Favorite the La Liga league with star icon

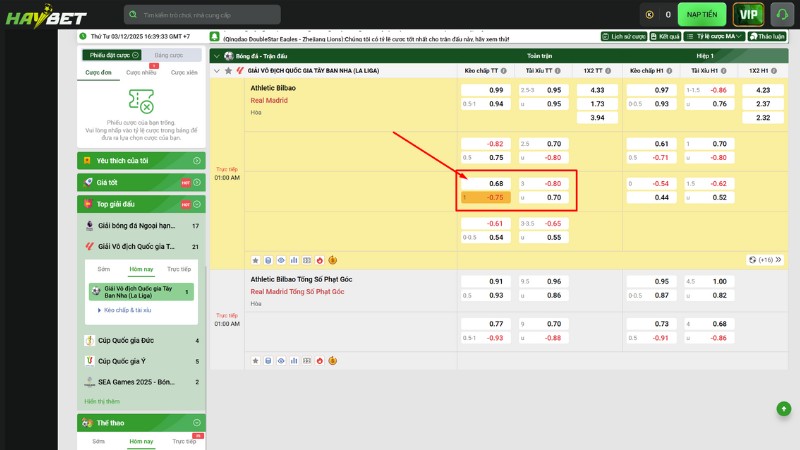[x=228, y=72]
